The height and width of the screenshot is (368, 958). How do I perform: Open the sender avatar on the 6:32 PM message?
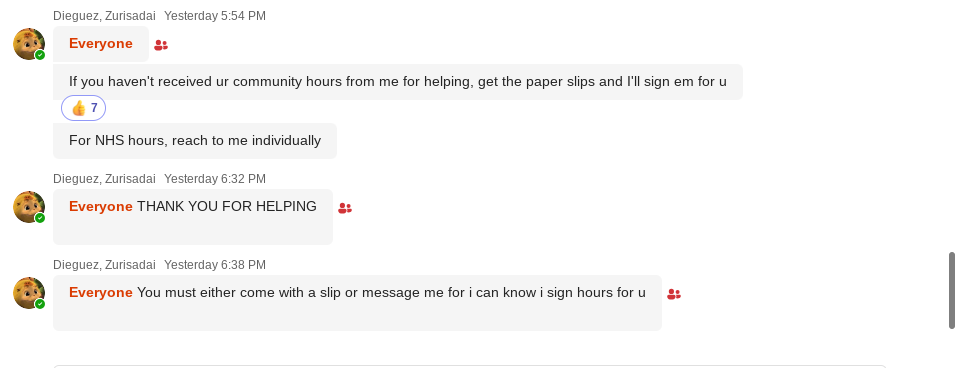click(29, 207)
